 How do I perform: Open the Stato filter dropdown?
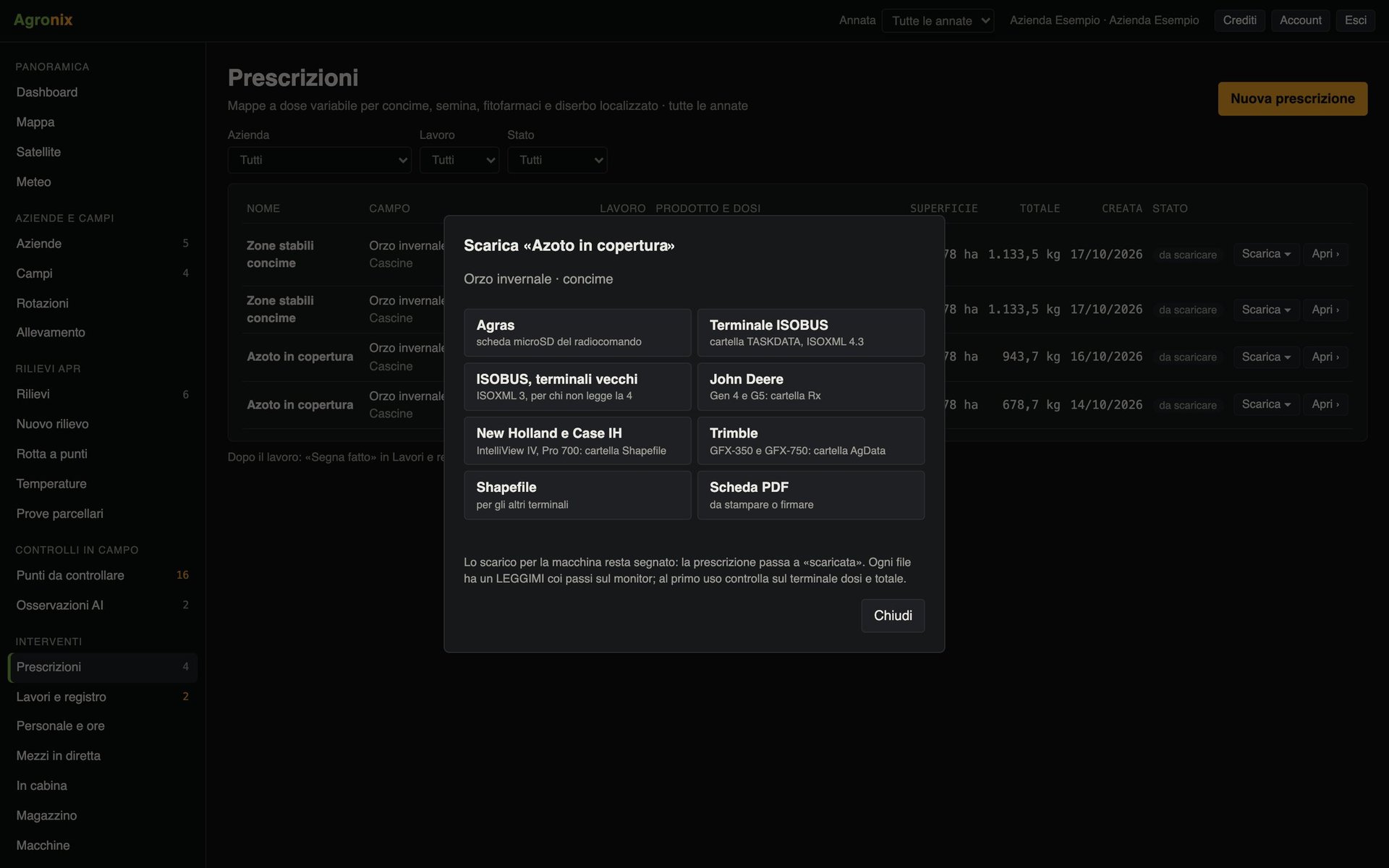pos(557,160)
